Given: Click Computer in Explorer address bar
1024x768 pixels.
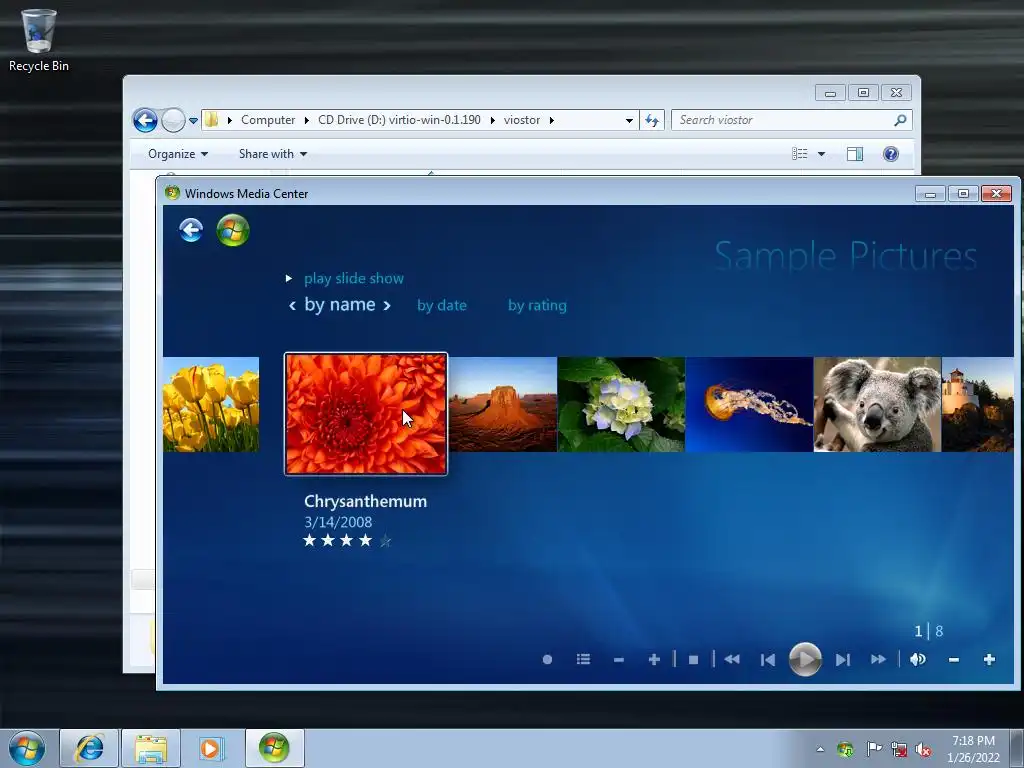Looking at the screenshot, I should click(x=268, y=120).
